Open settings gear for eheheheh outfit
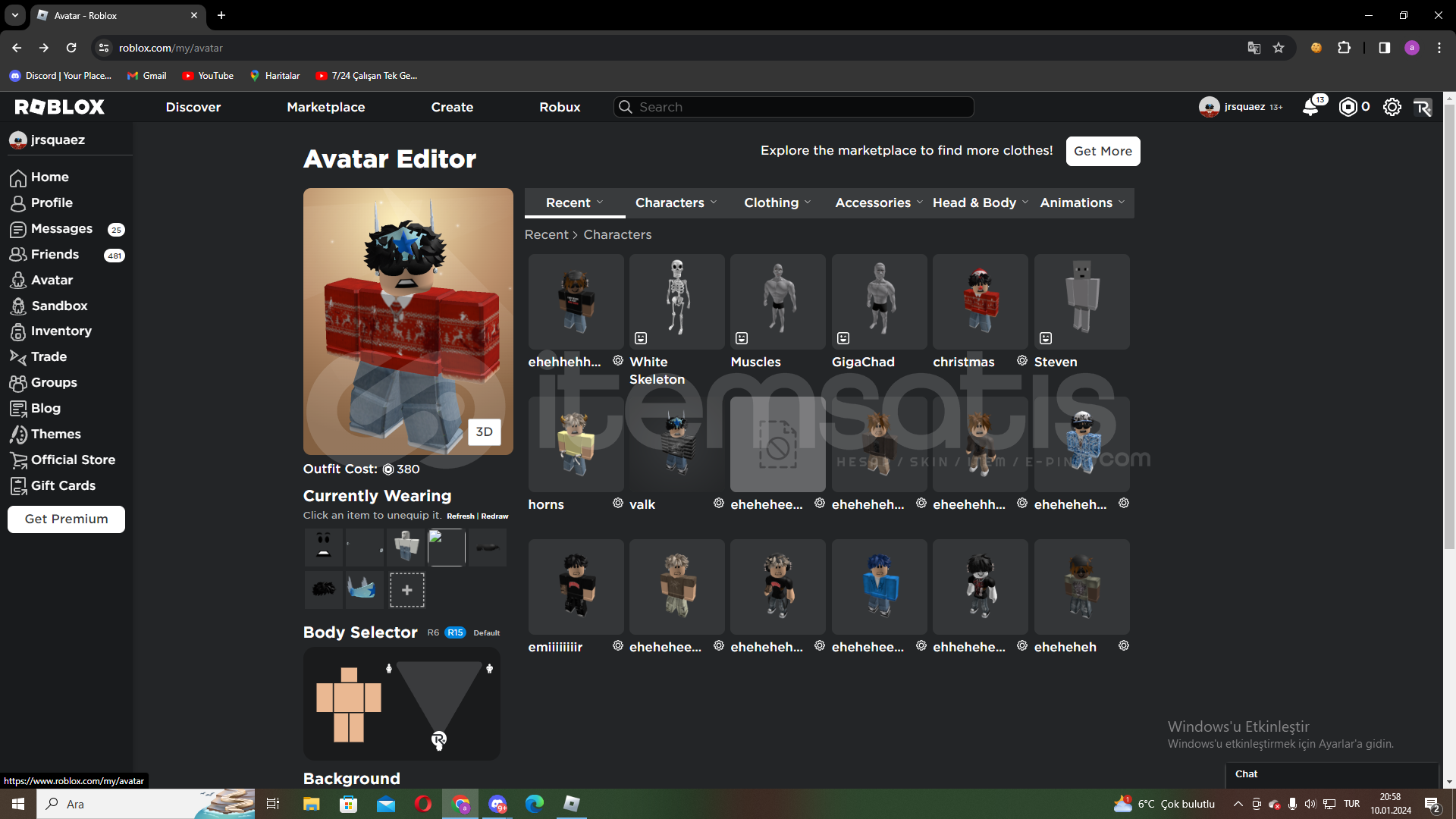Viewport: 1456px width, 819px height. pos(1124,645)
